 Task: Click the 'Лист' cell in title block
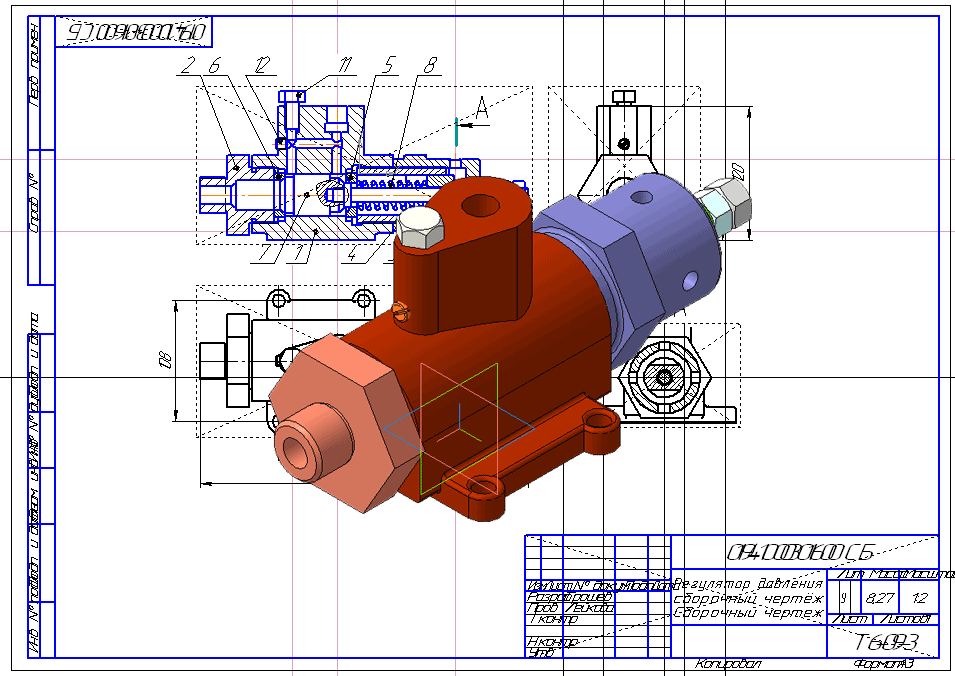click(850, 619)
